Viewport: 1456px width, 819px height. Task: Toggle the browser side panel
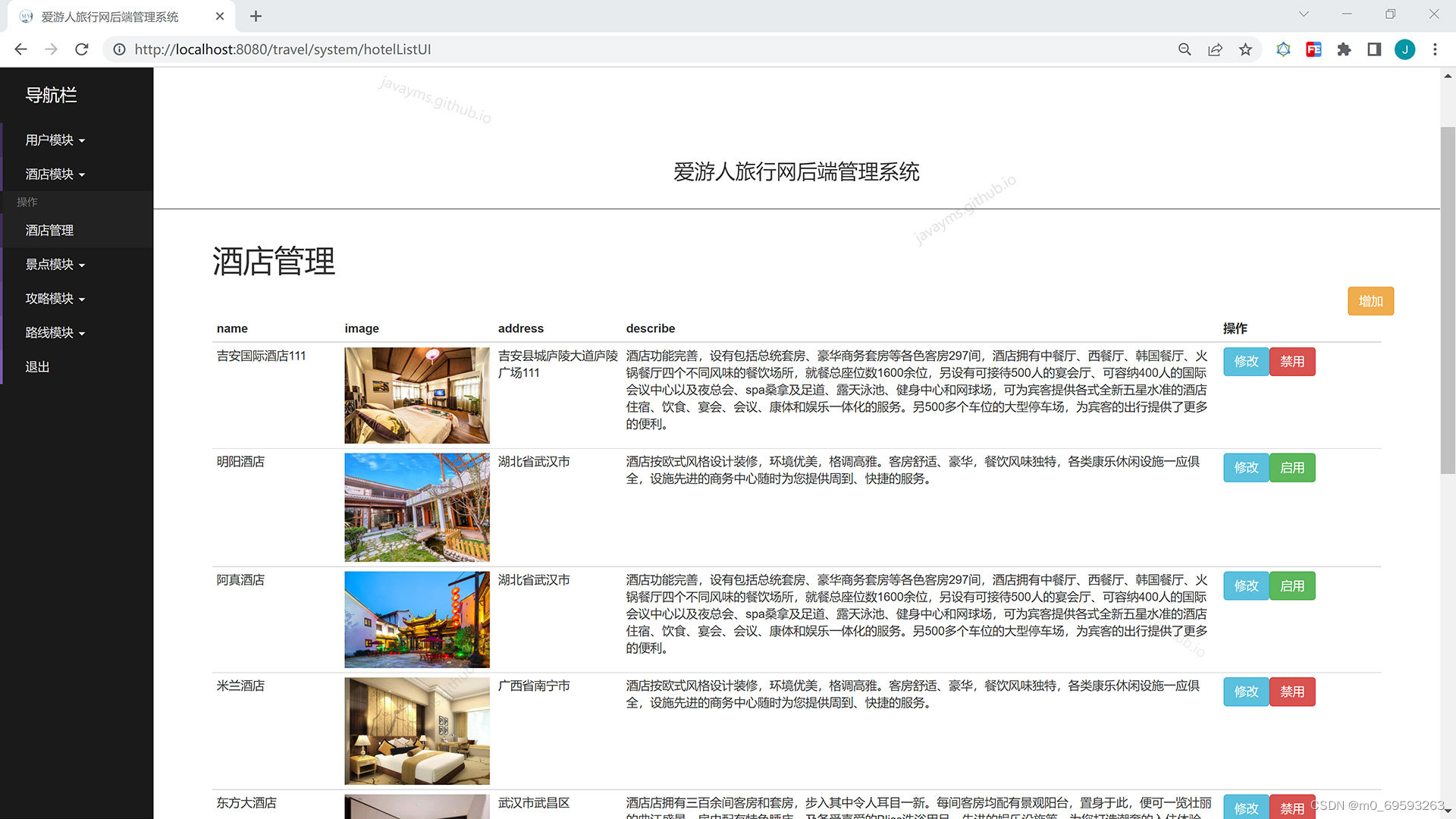tap(1374, 49)
